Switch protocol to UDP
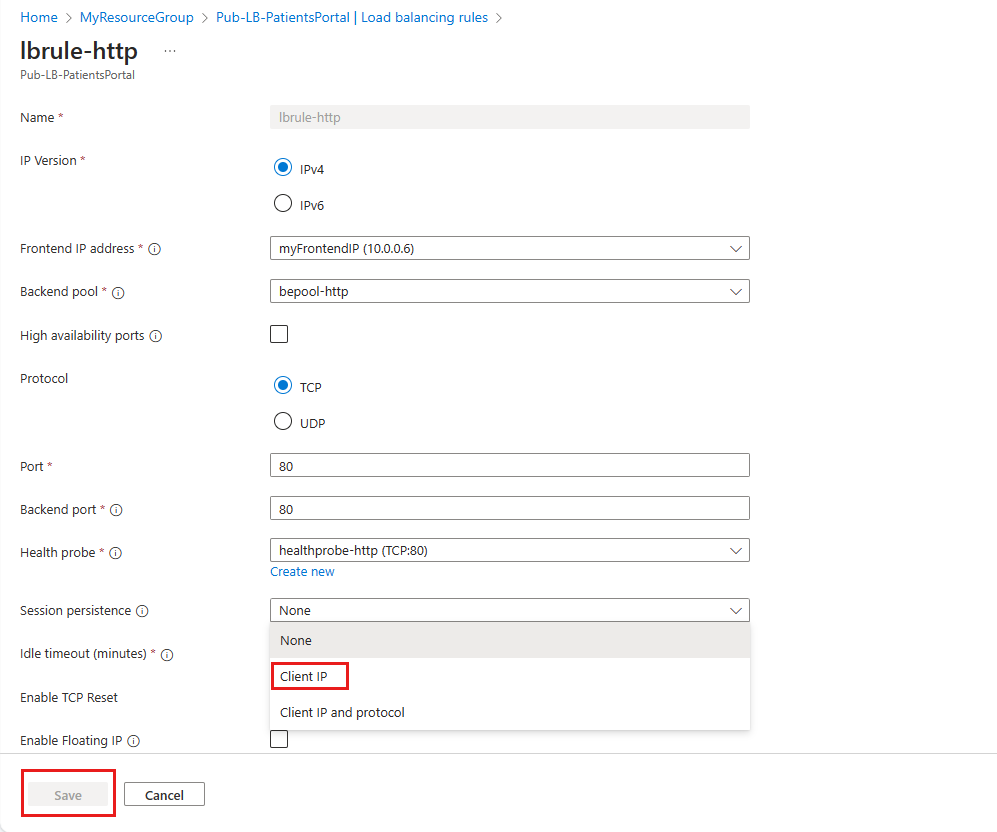997x832 pixels. 283,421
